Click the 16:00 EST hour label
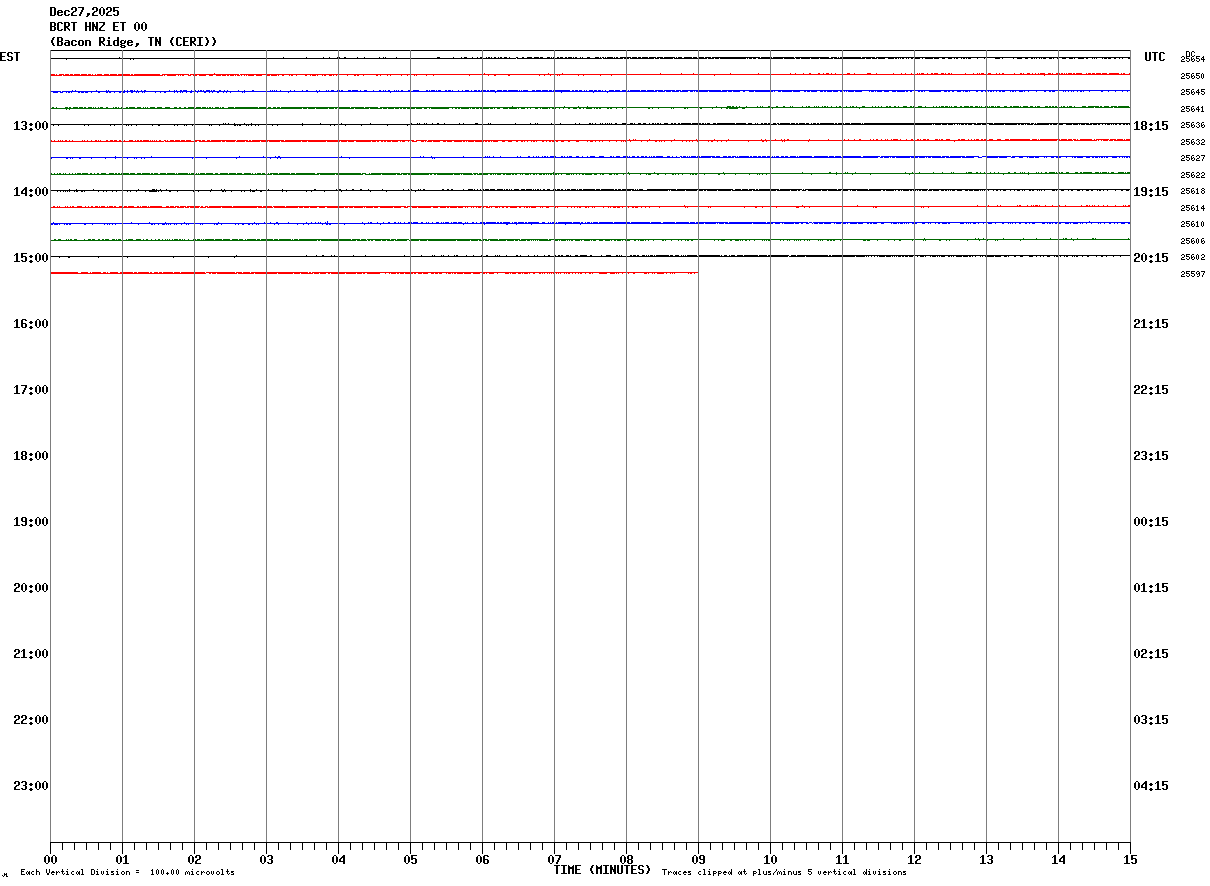This screenshot has height=886, width=1210. (31, 323)
